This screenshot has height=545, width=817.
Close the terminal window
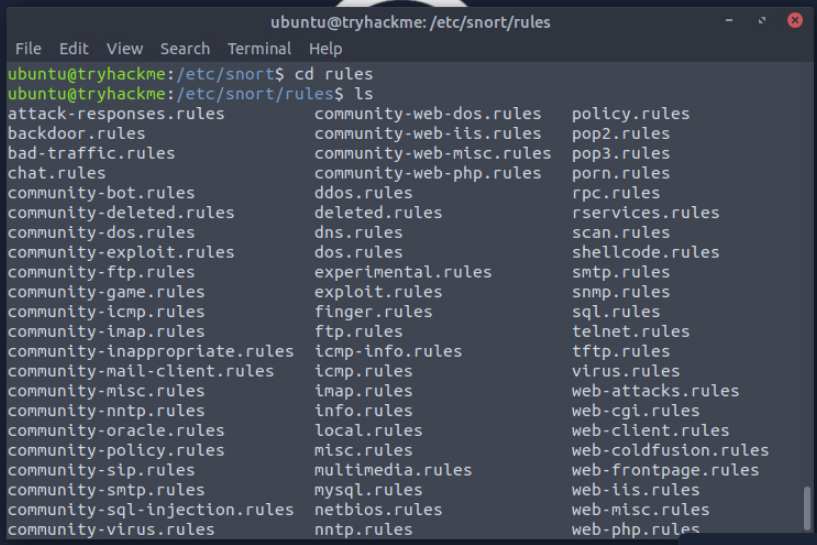794,21
